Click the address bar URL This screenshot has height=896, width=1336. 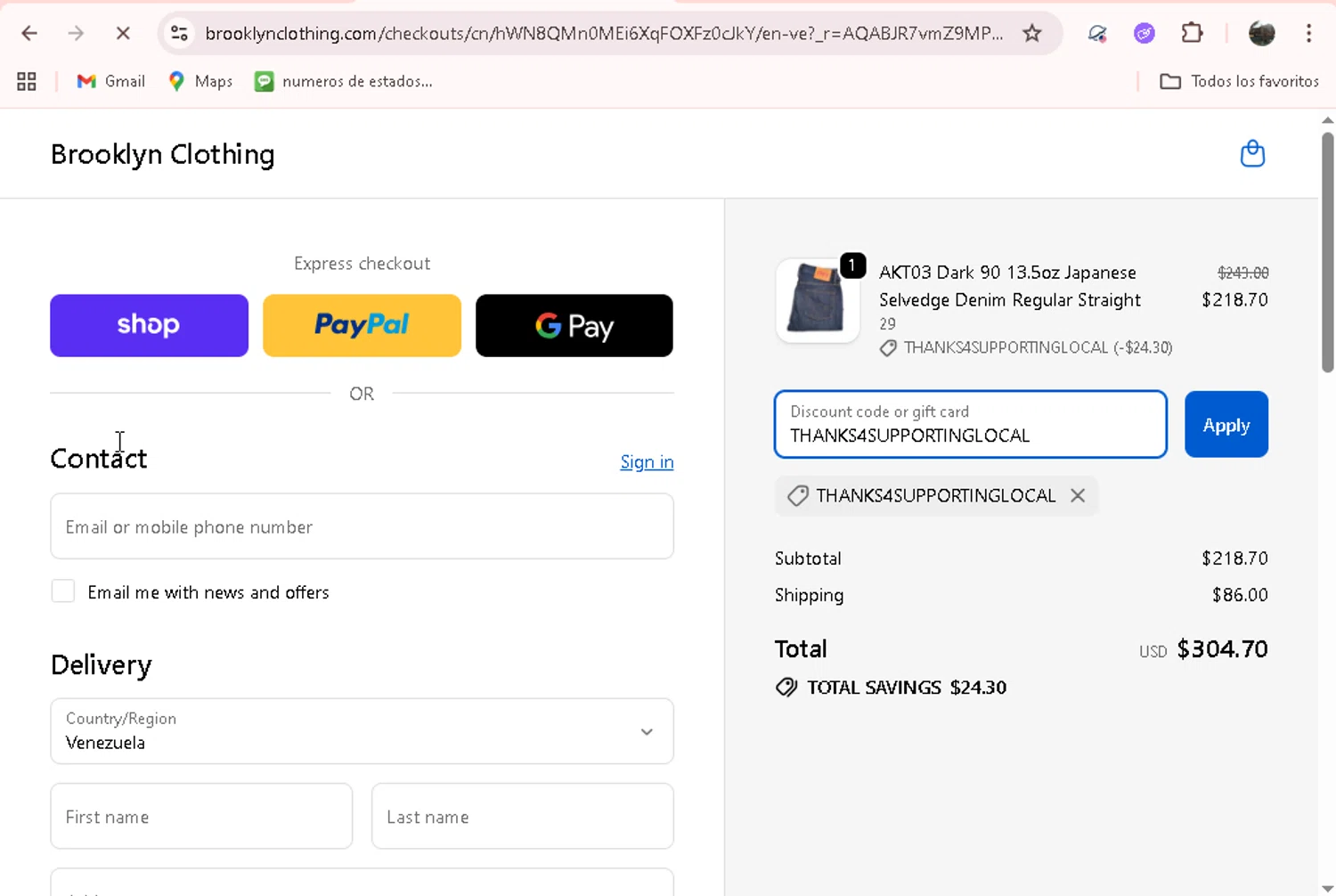click(604, 34)
